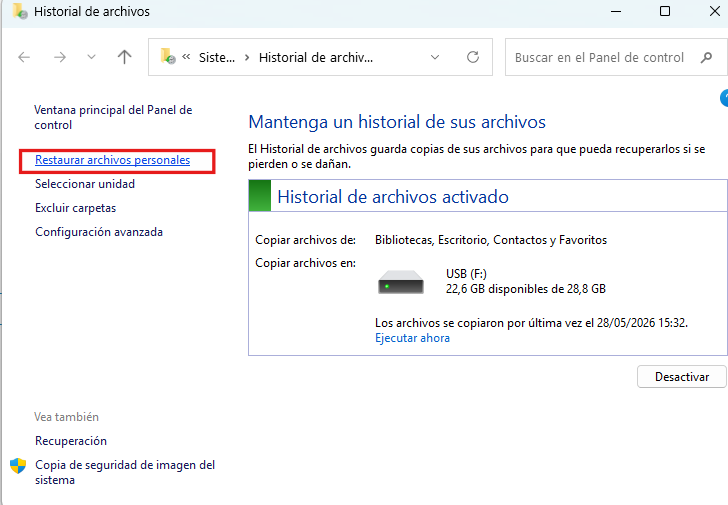
Task: Open Ventana principal del Panel de control
Action: (x=113, y=117)
